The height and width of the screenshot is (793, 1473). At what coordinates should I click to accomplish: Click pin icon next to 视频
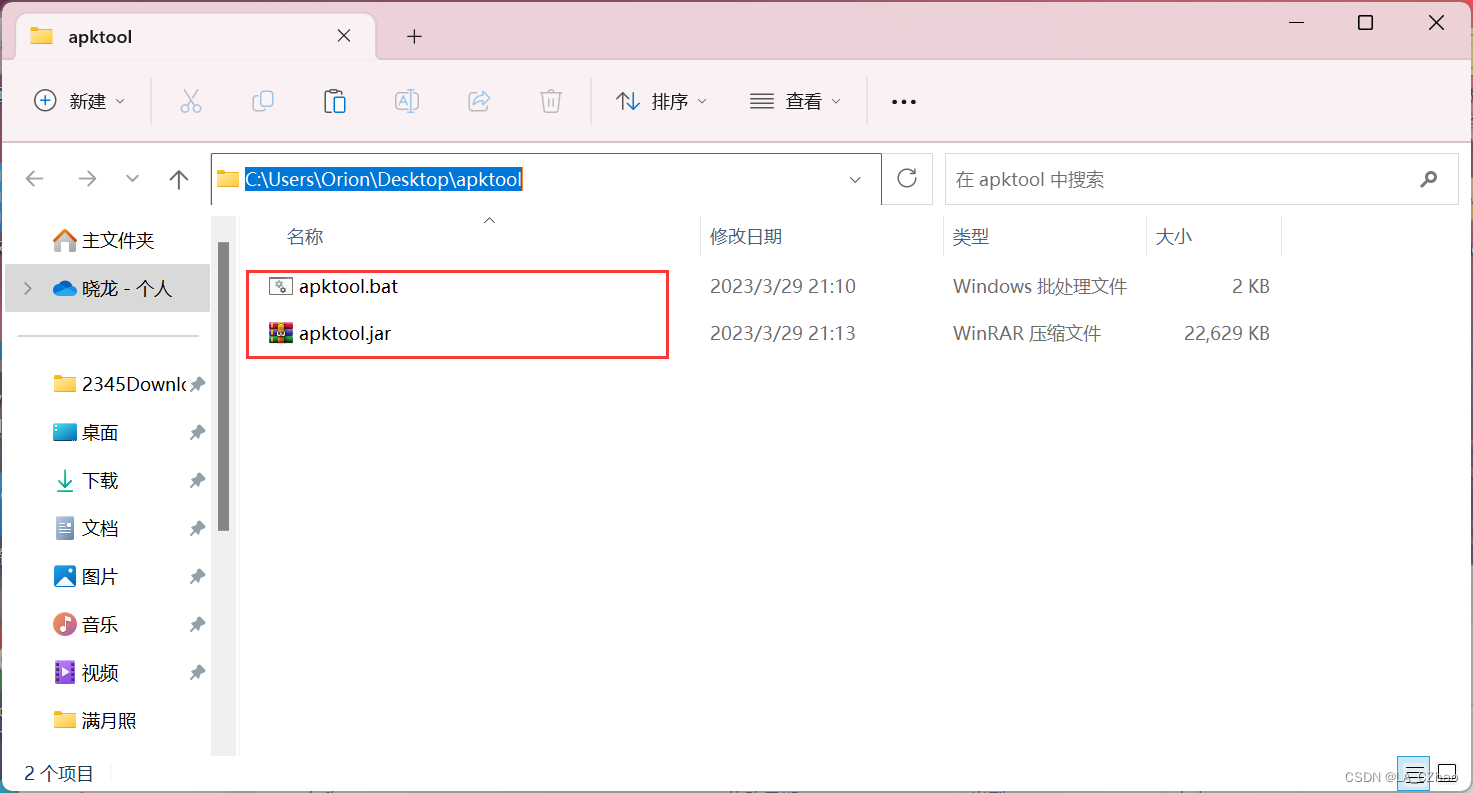[x=198, y=672]
